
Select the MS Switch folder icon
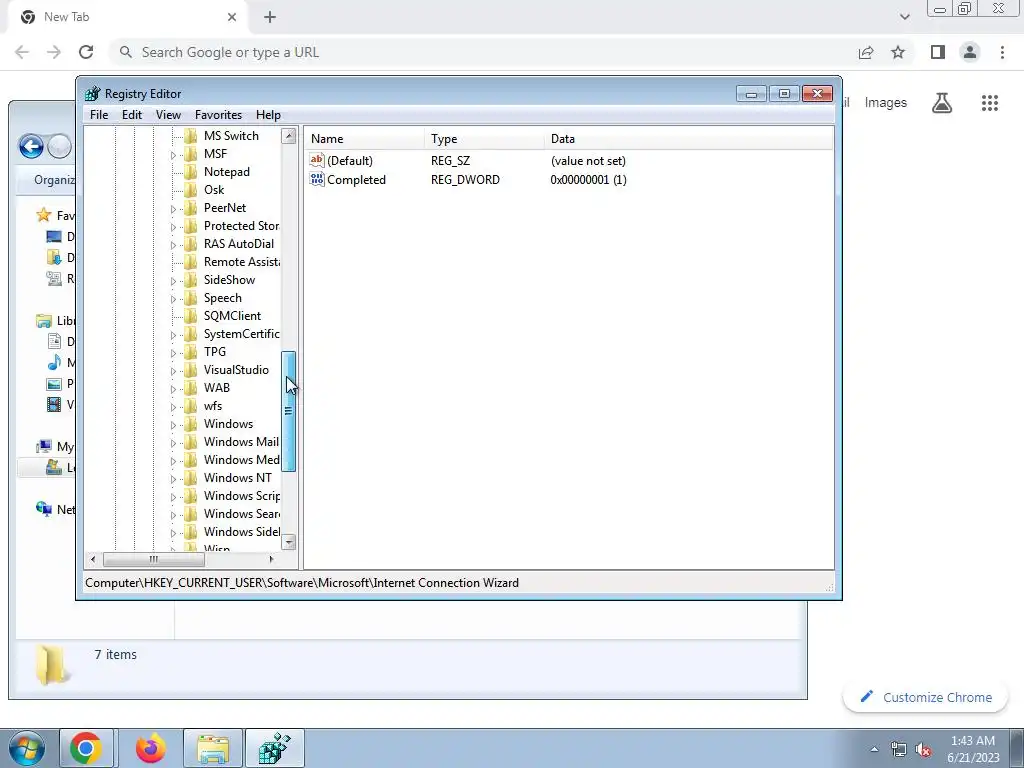pos(191,136)
